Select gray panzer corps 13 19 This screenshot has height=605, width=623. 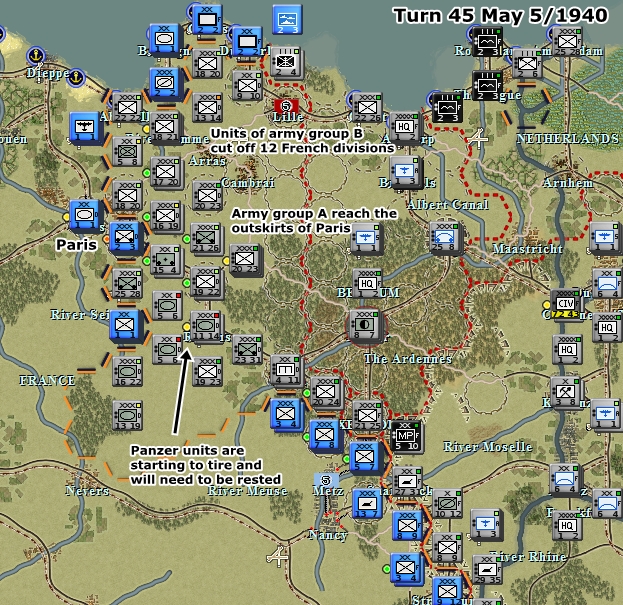point(127,416)
